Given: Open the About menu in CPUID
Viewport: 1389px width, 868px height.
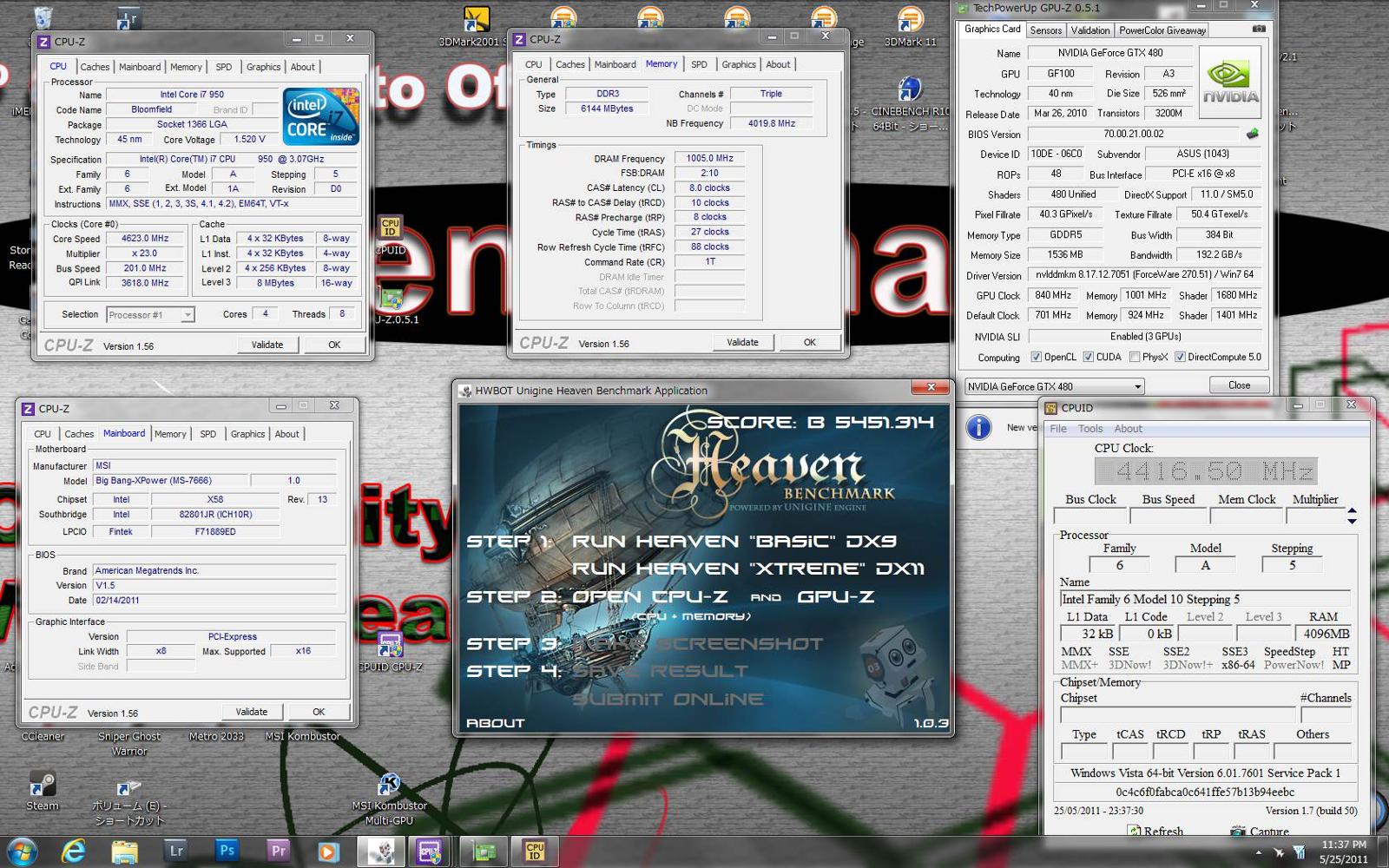Looking at the screenshot, I should pos(1128,429).
